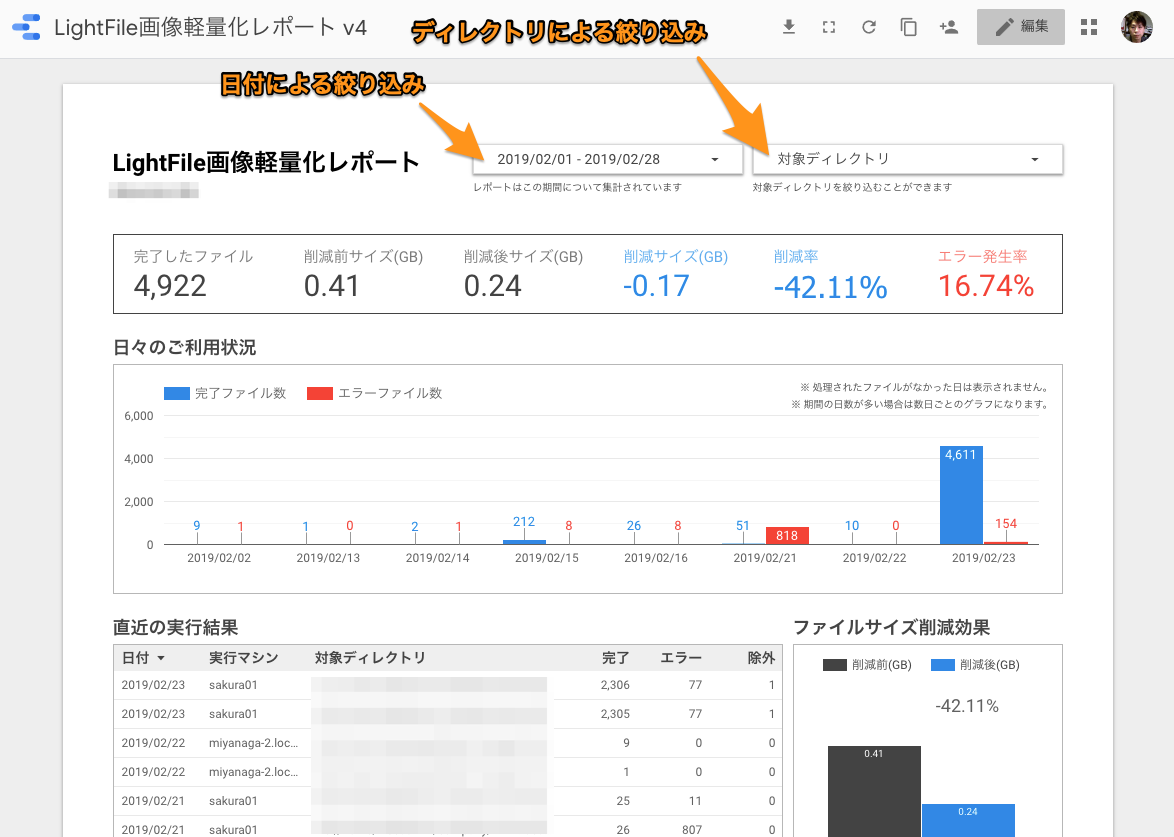The image size is (1174, 837).
Task: Click completed count 2,306 in results table
Action: (615, 685)
